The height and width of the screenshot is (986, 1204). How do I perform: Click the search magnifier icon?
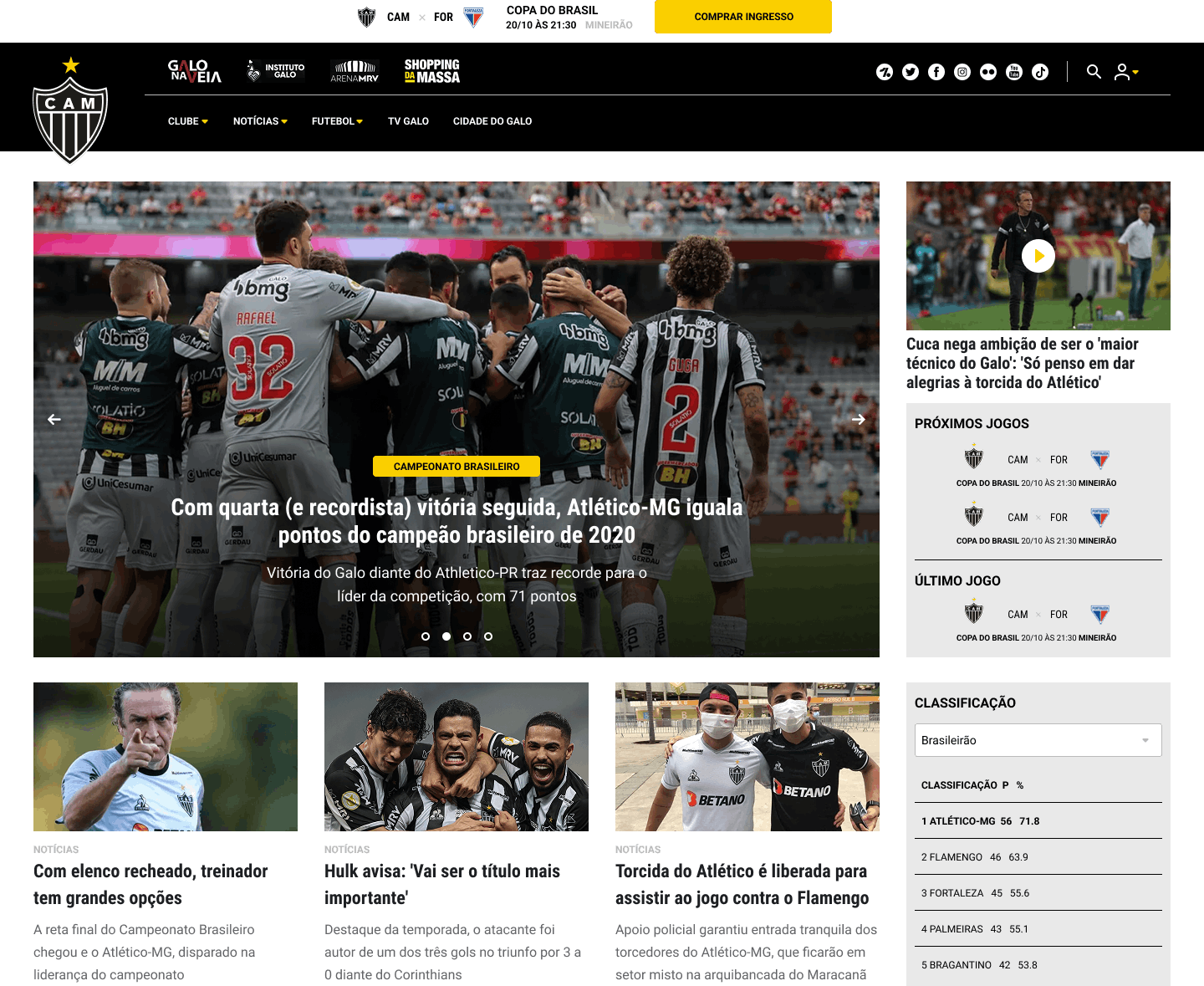[x=1094, y=73]
